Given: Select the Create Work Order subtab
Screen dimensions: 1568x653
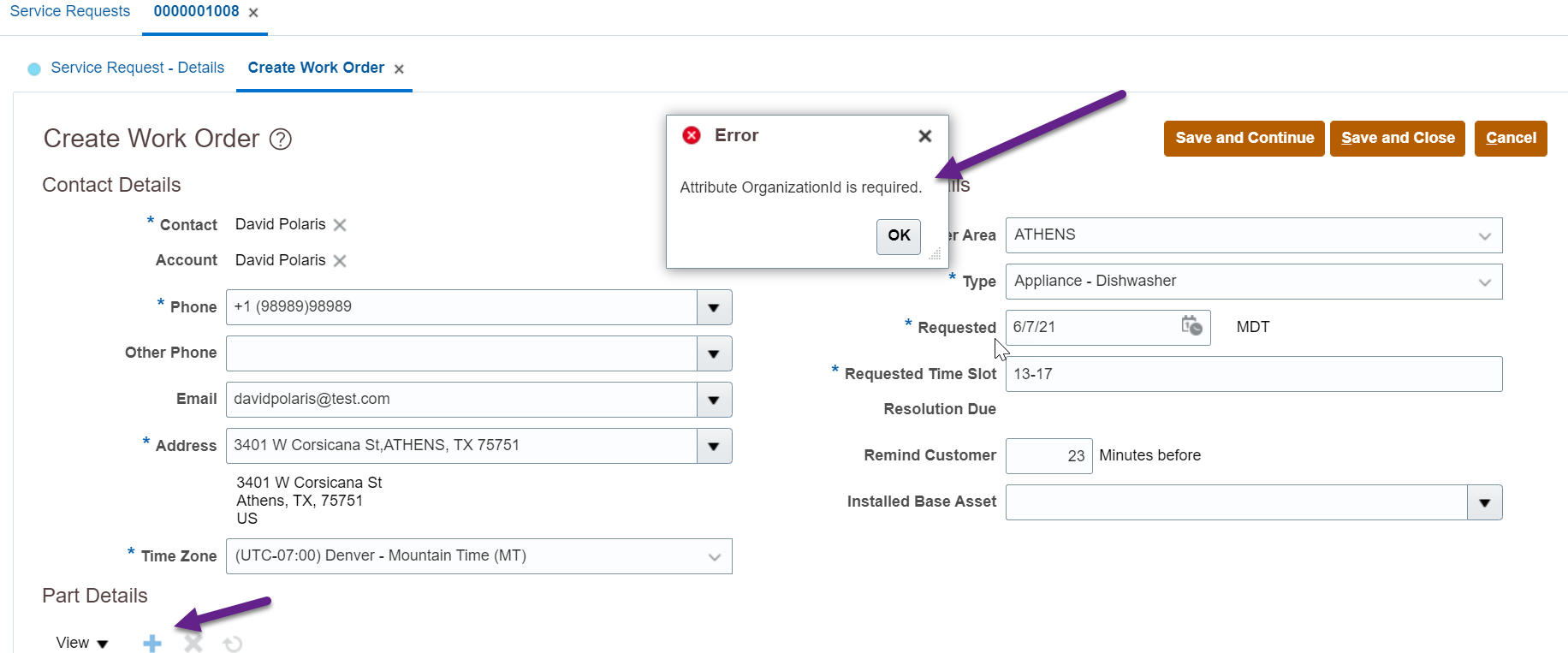Looking at the screenshot, I should point(316,68).
